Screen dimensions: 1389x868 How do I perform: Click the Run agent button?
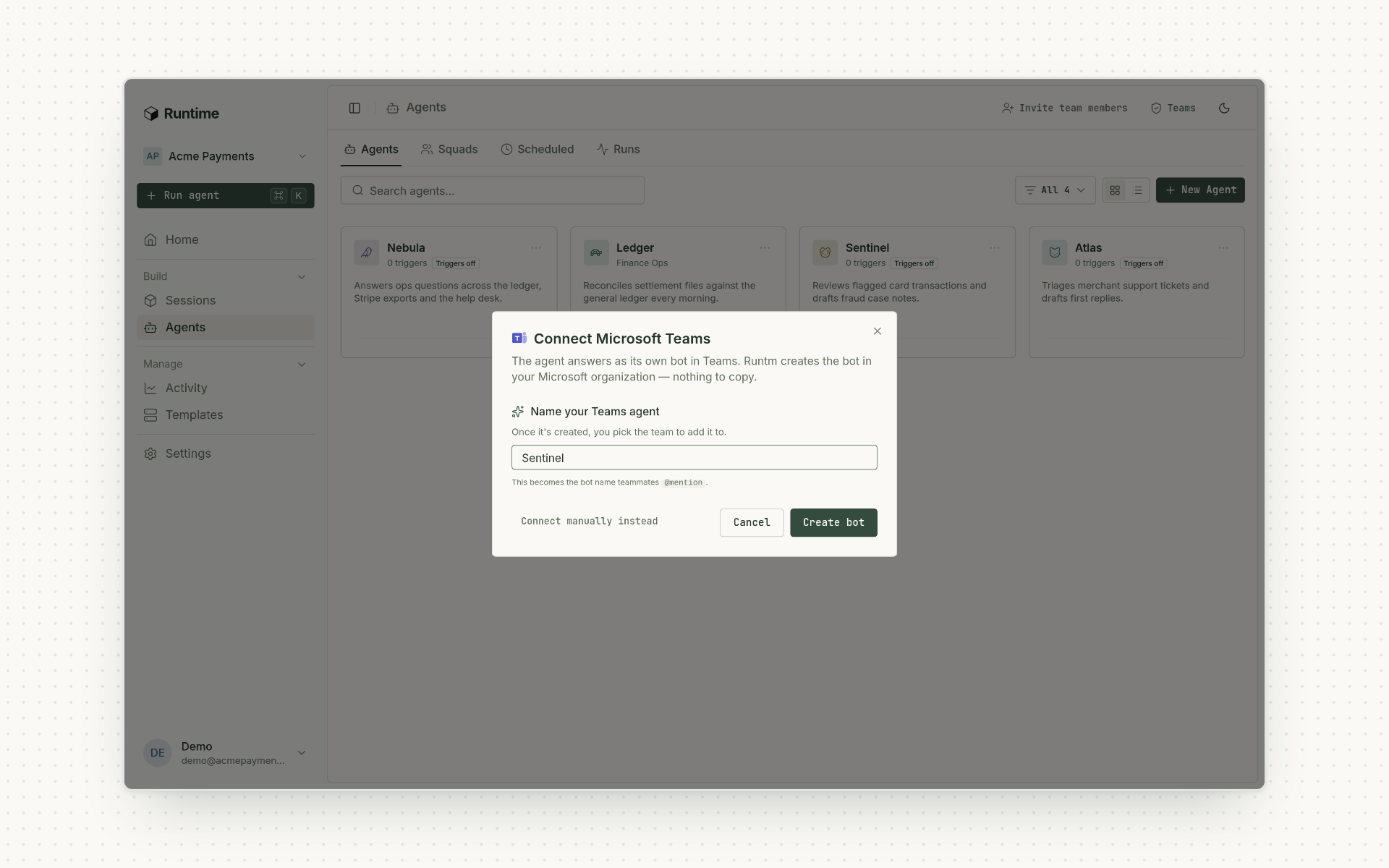coord(225,195)
